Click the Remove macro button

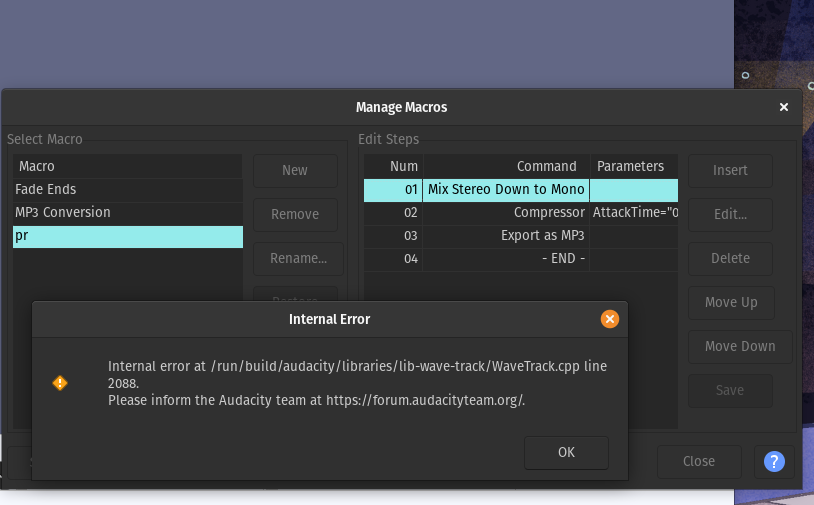pos(295,214)
